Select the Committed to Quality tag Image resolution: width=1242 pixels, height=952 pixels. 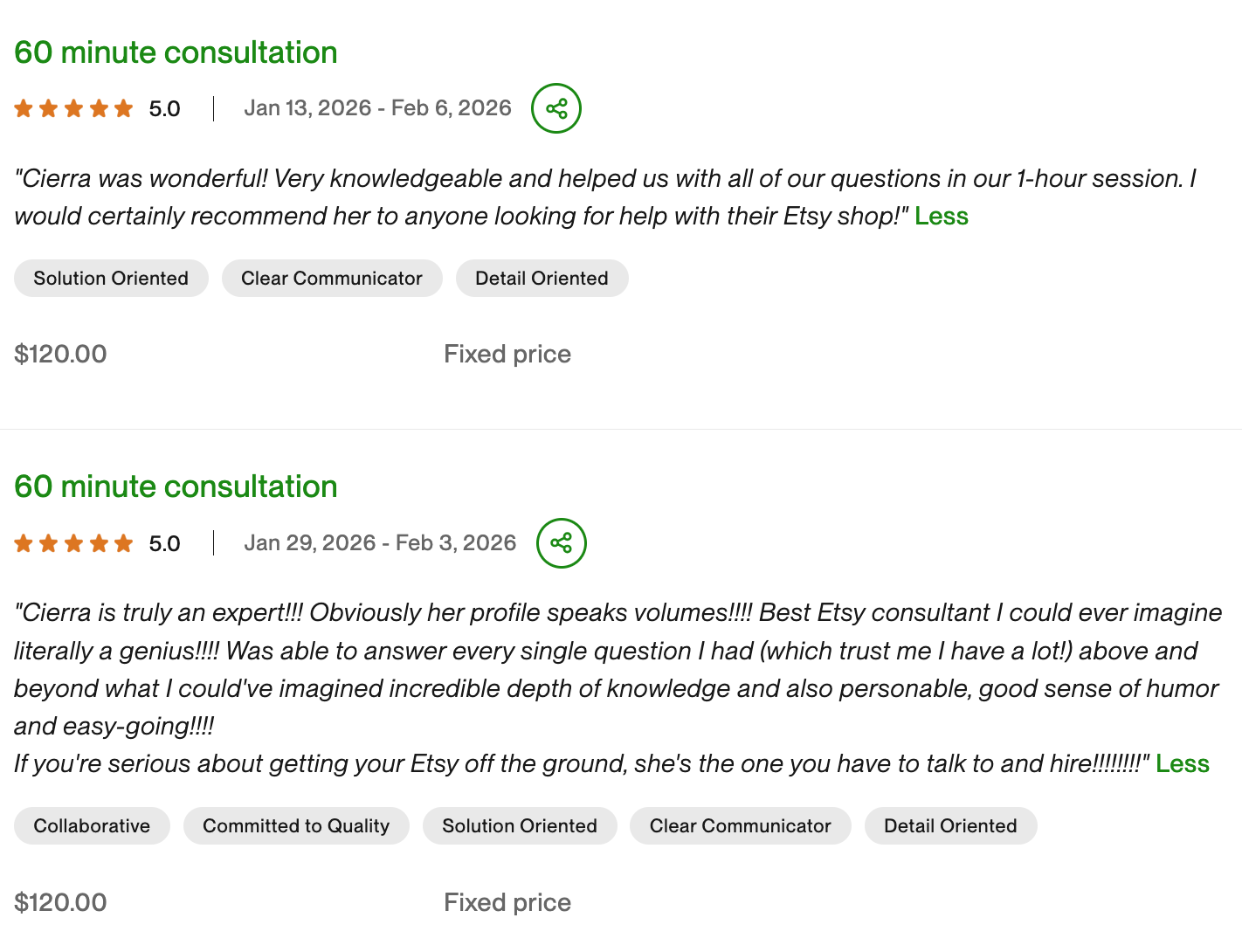(x=296, y=826)
